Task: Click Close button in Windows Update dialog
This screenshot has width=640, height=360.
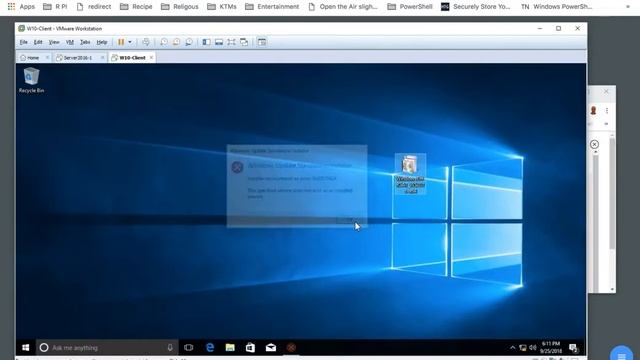Action: 346,220
